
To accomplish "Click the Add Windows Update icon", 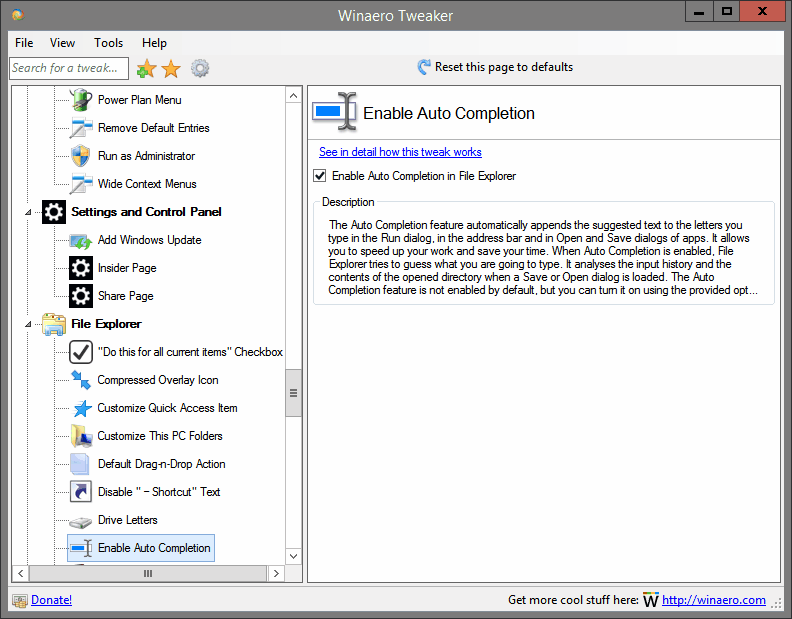I will tap(81, 240).
